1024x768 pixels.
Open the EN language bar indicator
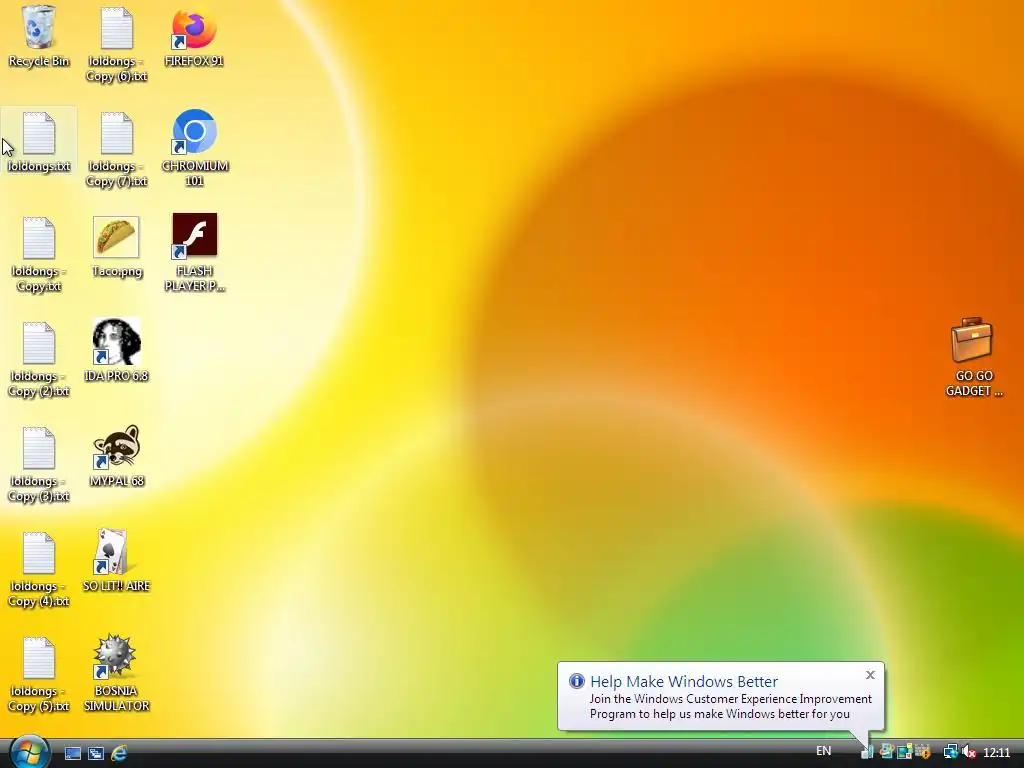pyautogui.click(x=824, y=751)
